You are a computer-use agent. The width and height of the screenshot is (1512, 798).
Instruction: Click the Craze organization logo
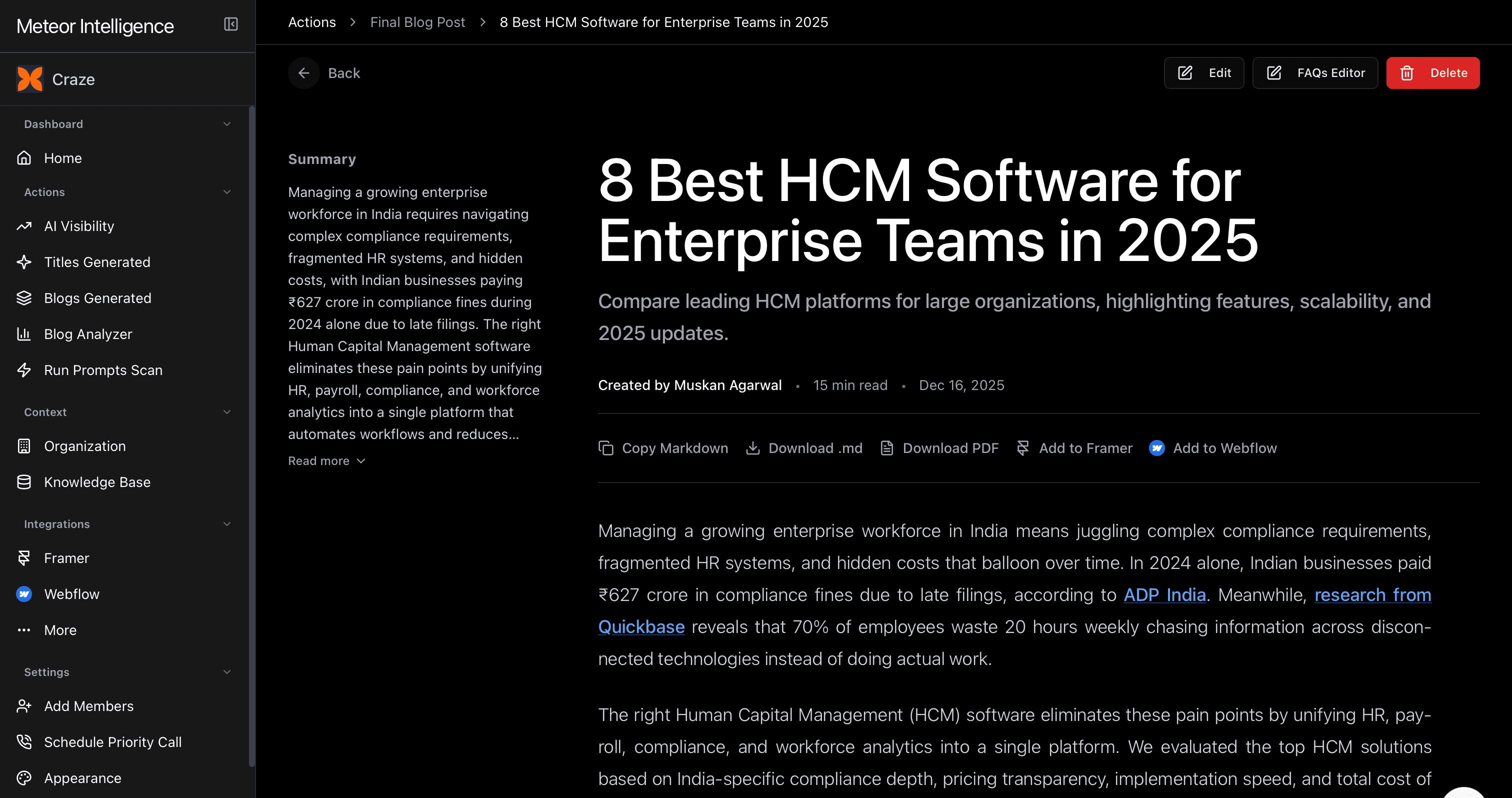pyautogui.click(x=30, y=79)
